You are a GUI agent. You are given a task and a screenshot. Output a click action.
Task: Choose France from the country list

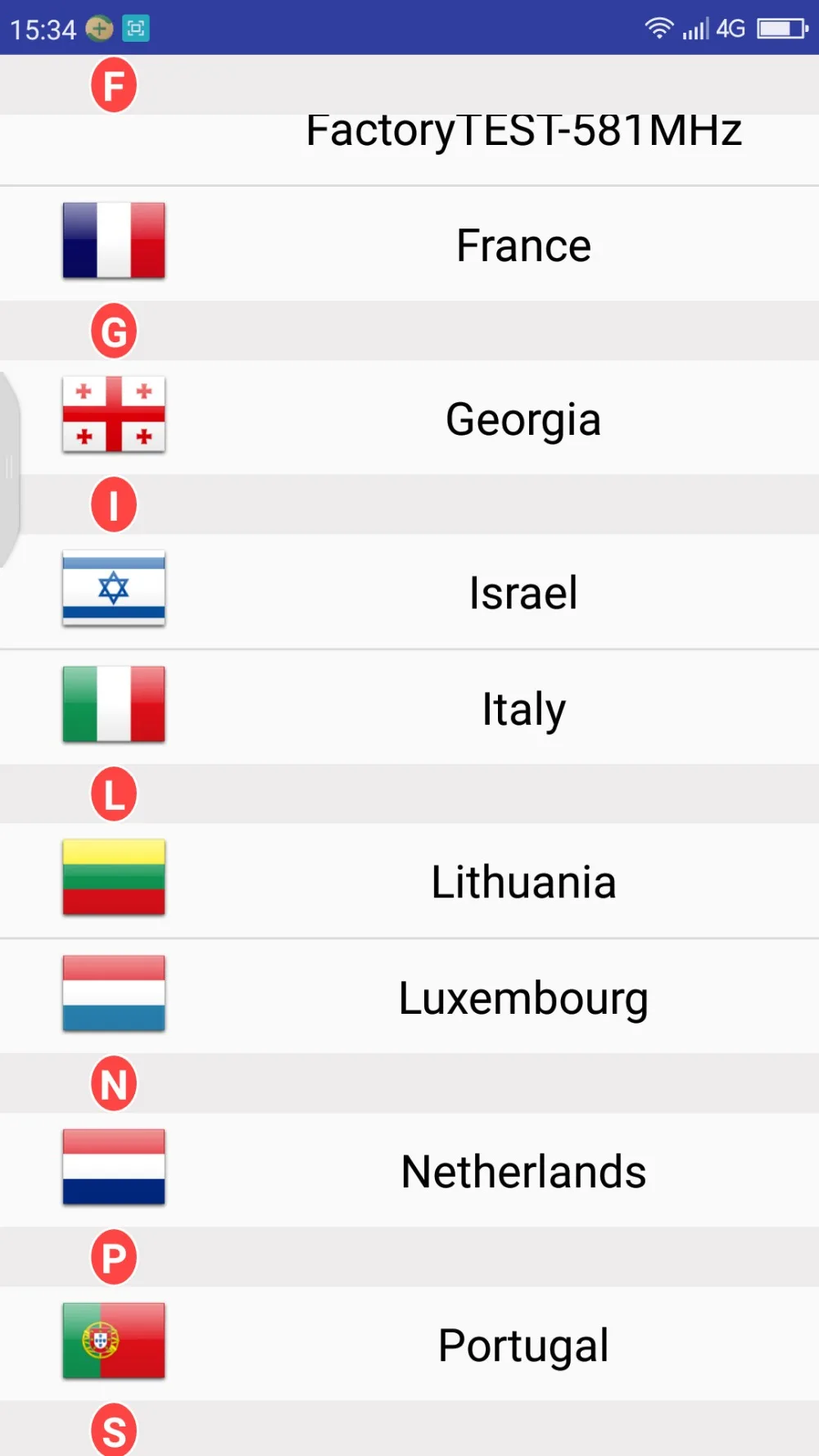(409, 244)
